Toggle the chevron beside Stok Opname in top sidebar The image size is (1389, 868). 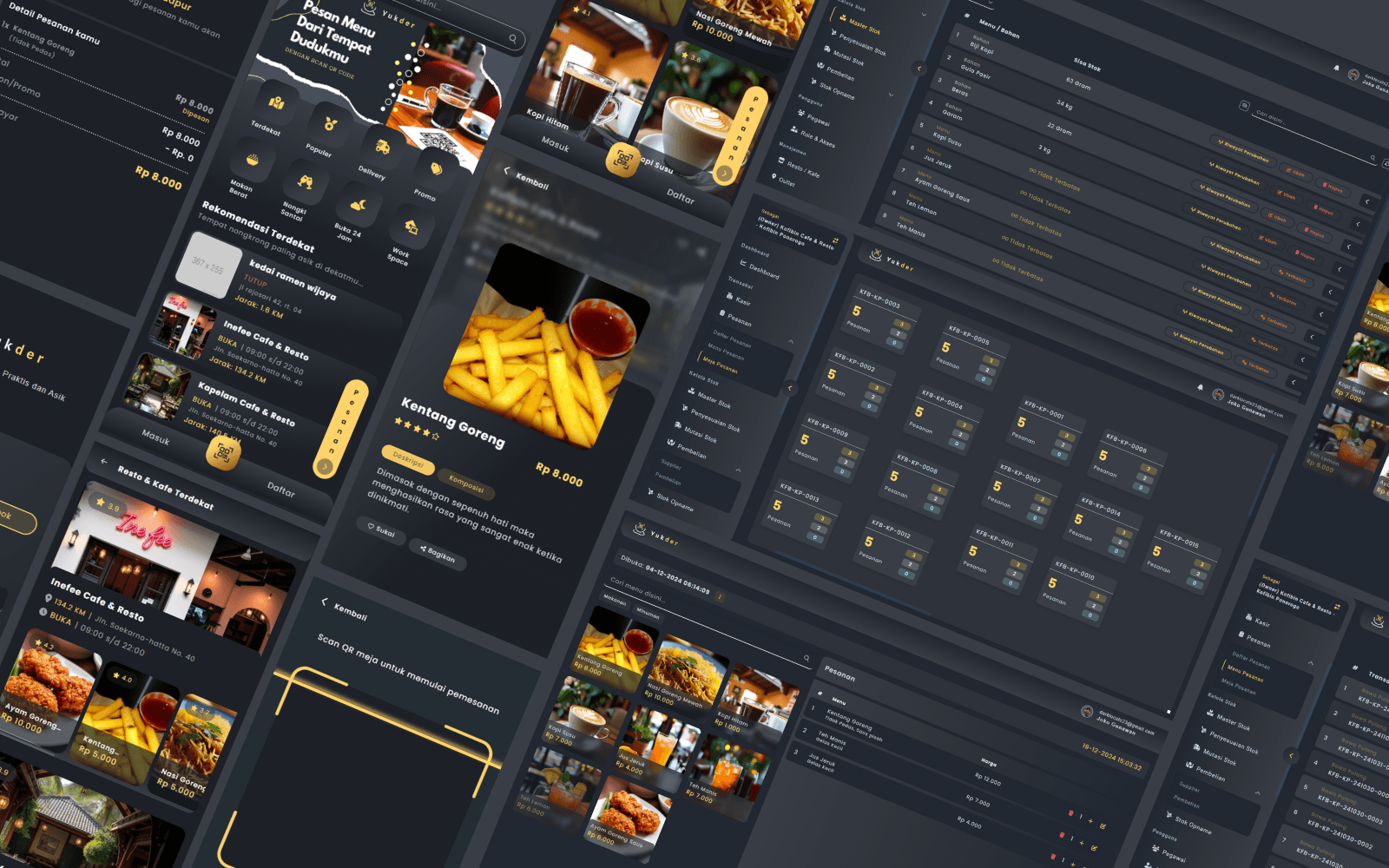pyautogui.click(x=892, y=95)
